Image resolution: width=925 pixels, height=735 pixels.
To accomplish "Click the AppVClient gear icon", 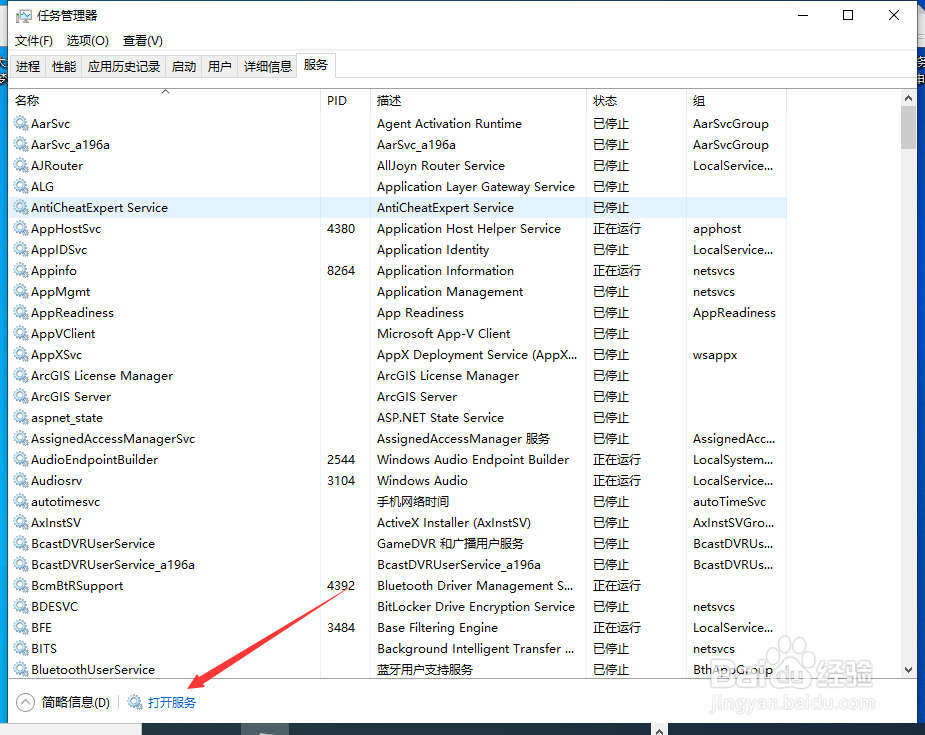I will [21, 333].
